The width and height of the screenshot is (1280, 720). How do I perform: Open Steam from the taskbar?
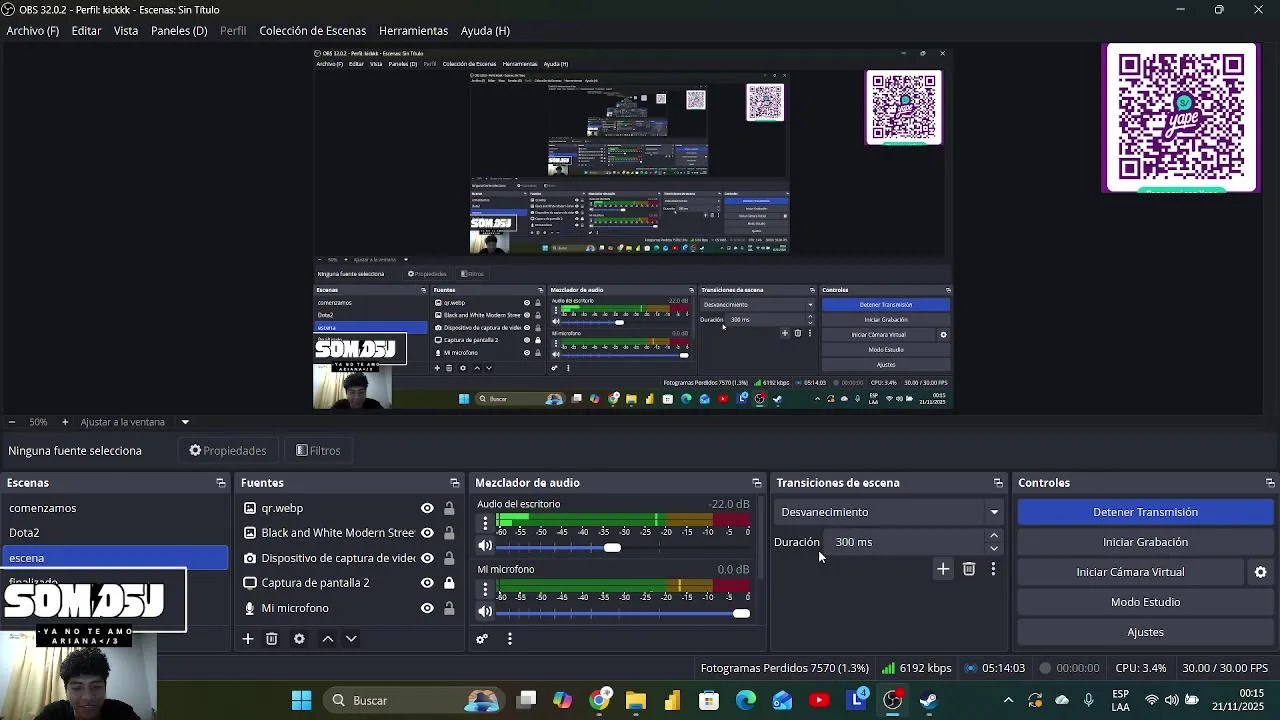[929, 700]
